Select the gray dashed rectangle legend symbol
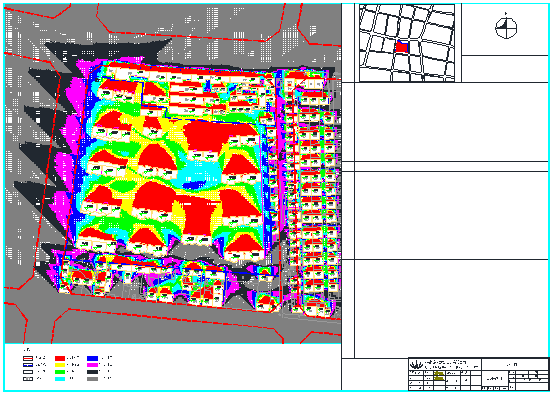This screenshot has height=395, width=553. click(28, 379)
